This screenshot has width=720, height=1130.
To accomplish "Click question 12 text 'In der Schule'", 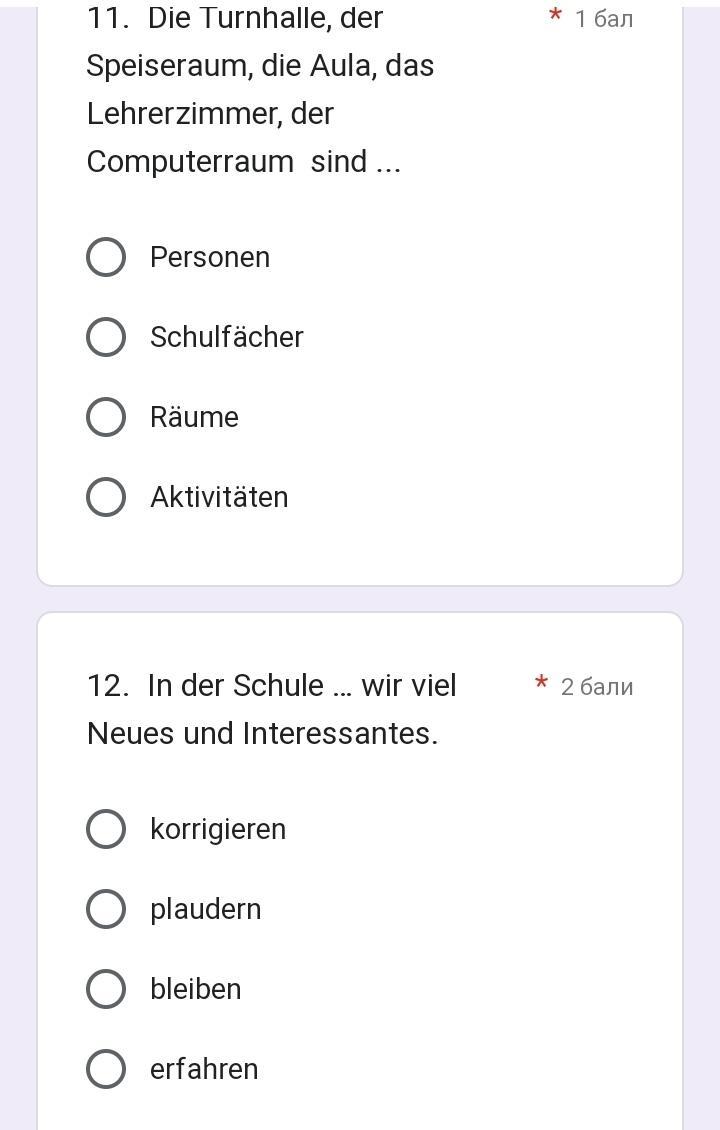I will pos(272,709).
